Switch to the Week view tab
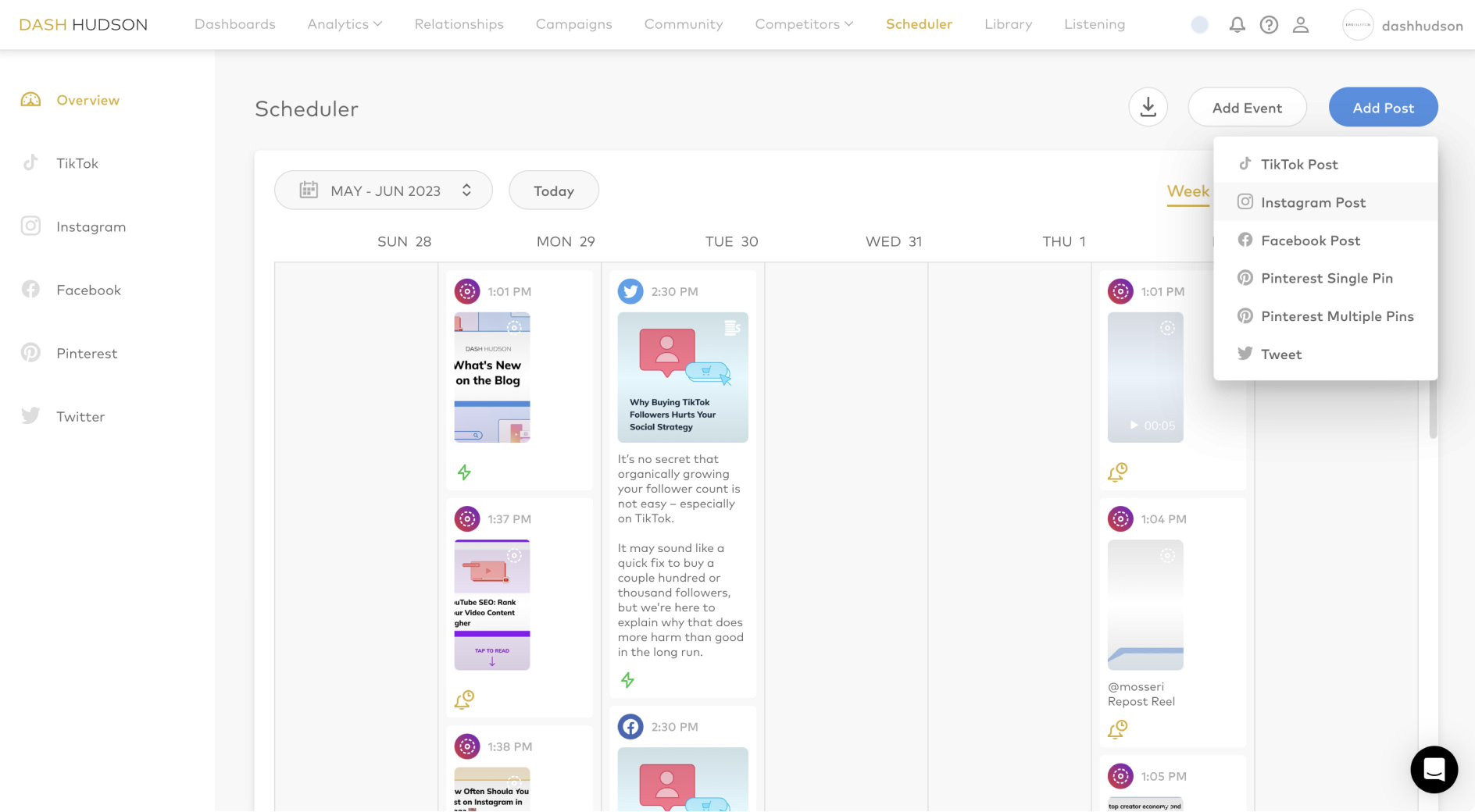Screen dimensions: 1475x812 tap(1187, 191)
